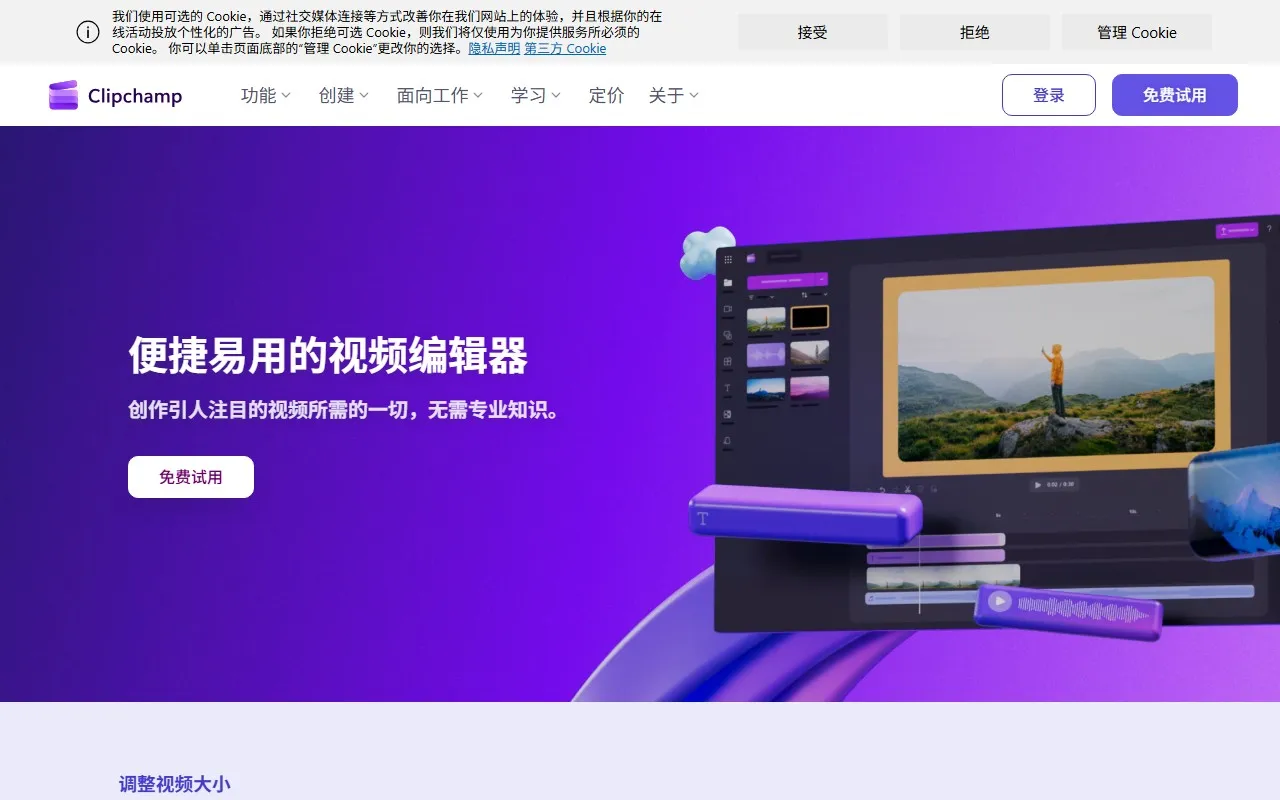Open the 学习 dropdown menu
Image resolution: width=1280 pixels, height=800 pixels.
(x=534, y=95)
